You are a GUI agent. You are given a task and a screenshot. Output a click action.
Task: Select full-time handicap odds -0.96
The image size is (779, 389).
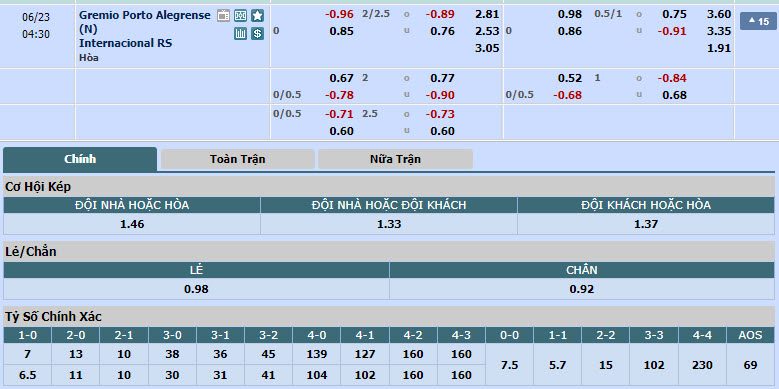pos(339,14)
